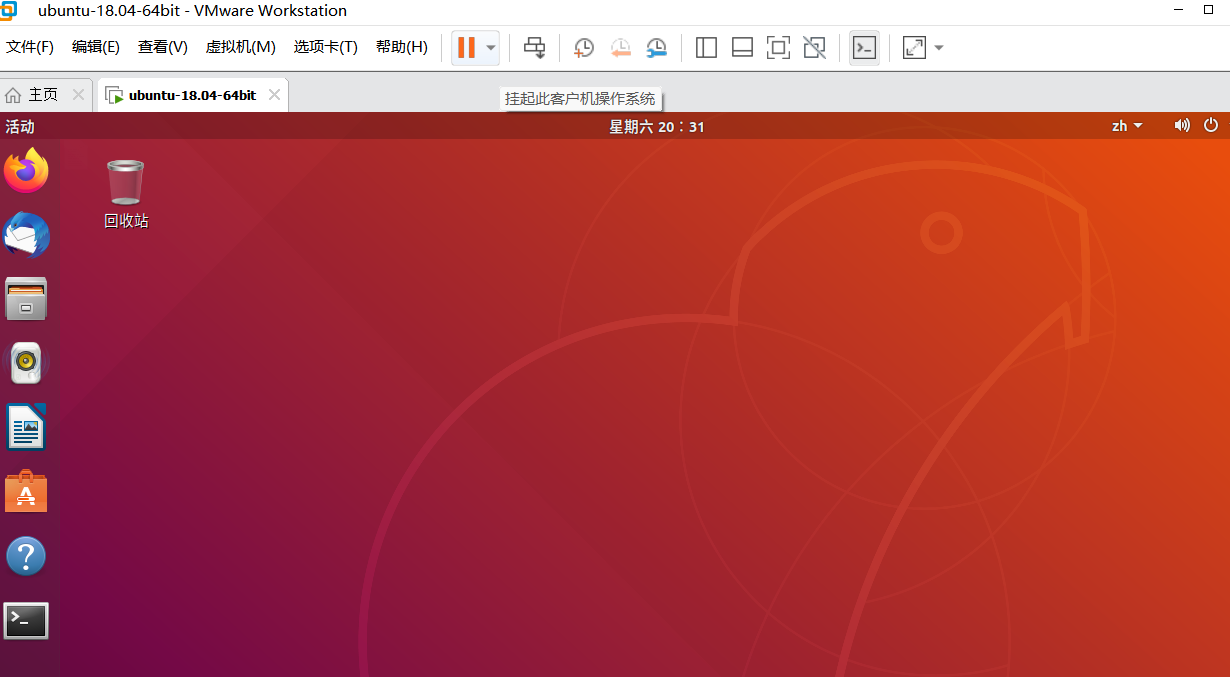
Task: Select the 回收站 trash desktop icon
Action: pos(126,194)
